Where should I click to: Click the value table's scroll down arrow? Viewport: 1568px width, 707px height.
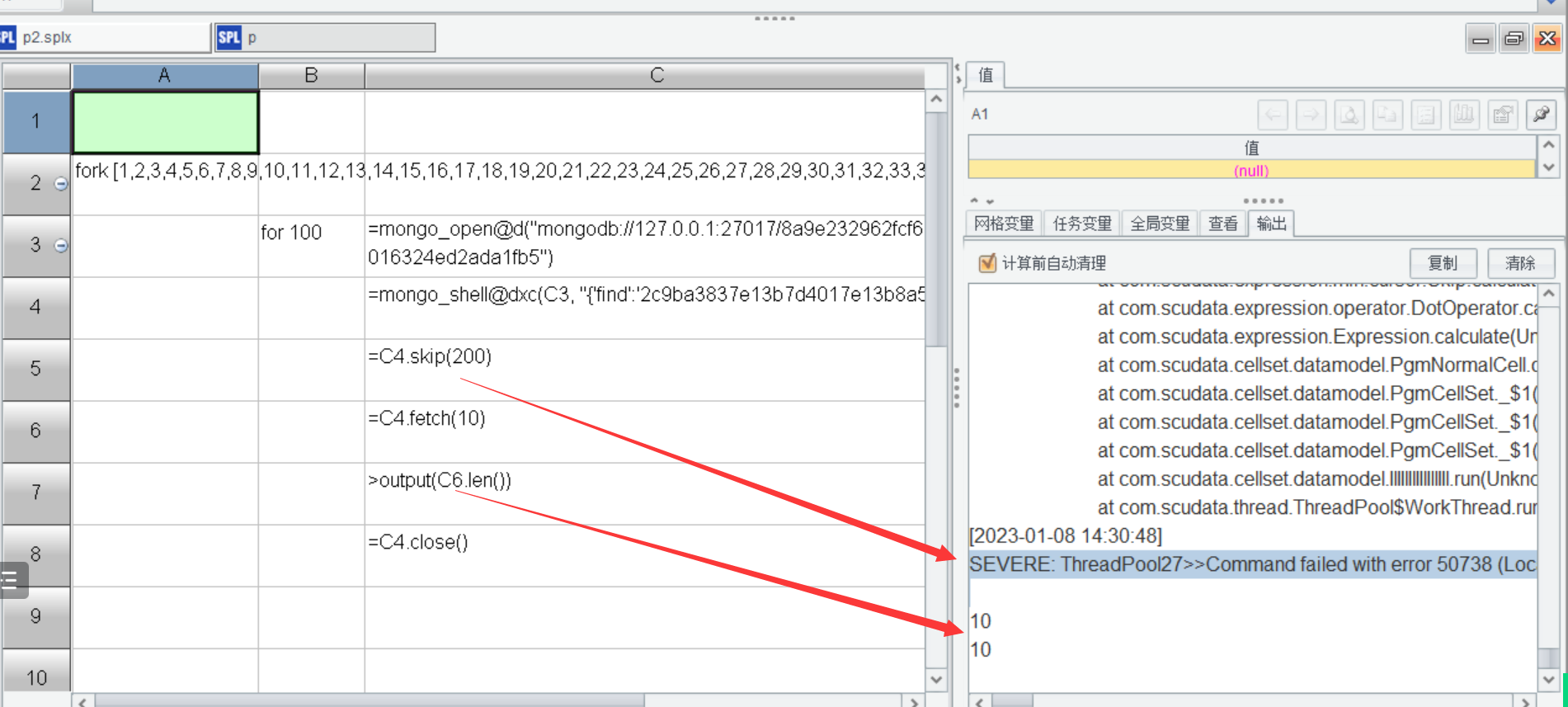point(1549,167)
